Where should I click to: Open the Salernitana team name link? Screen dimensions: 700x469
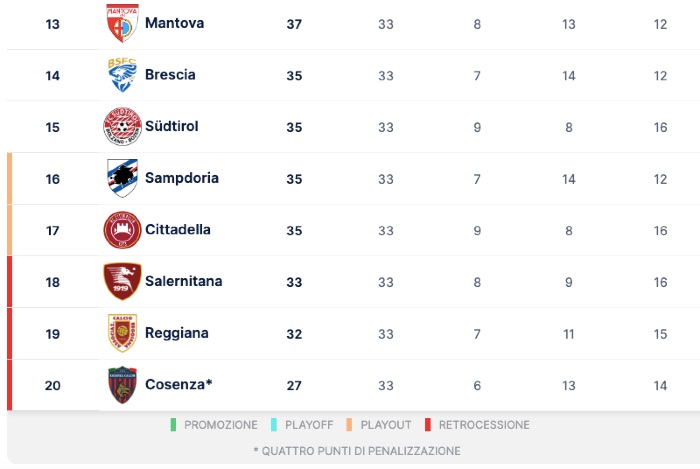tap(183, 282)
